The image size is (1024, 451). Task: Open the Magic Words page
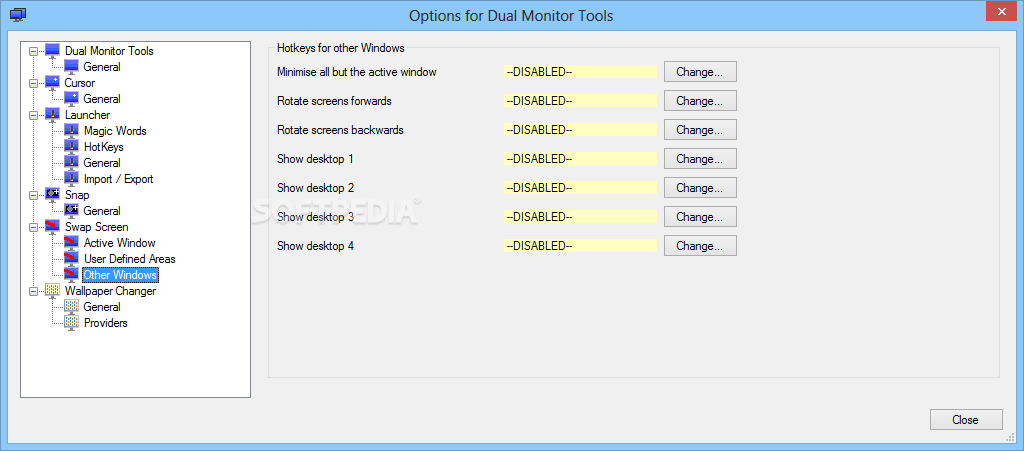115,131
